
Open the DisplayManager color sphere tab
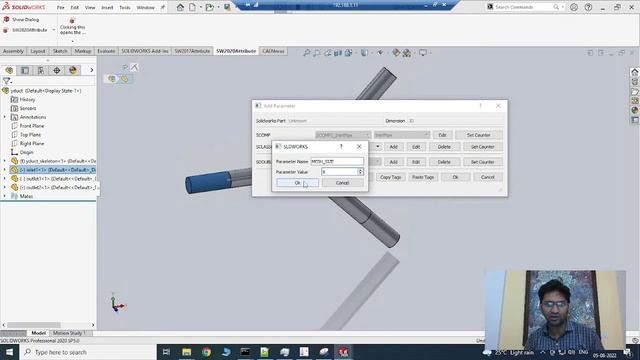[73, 70]
